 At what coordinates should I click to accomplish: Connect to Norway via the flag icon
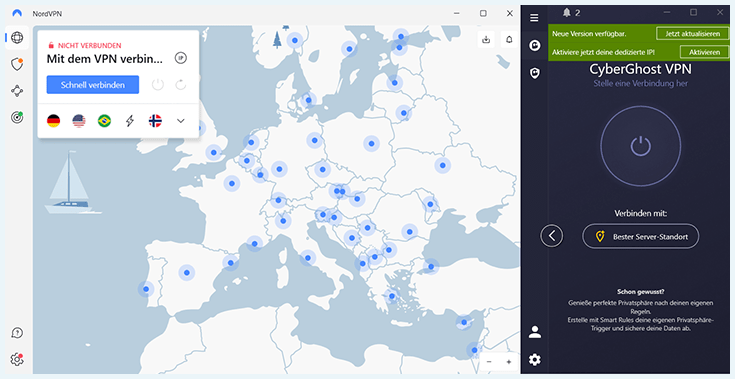[x=155, y=121]
